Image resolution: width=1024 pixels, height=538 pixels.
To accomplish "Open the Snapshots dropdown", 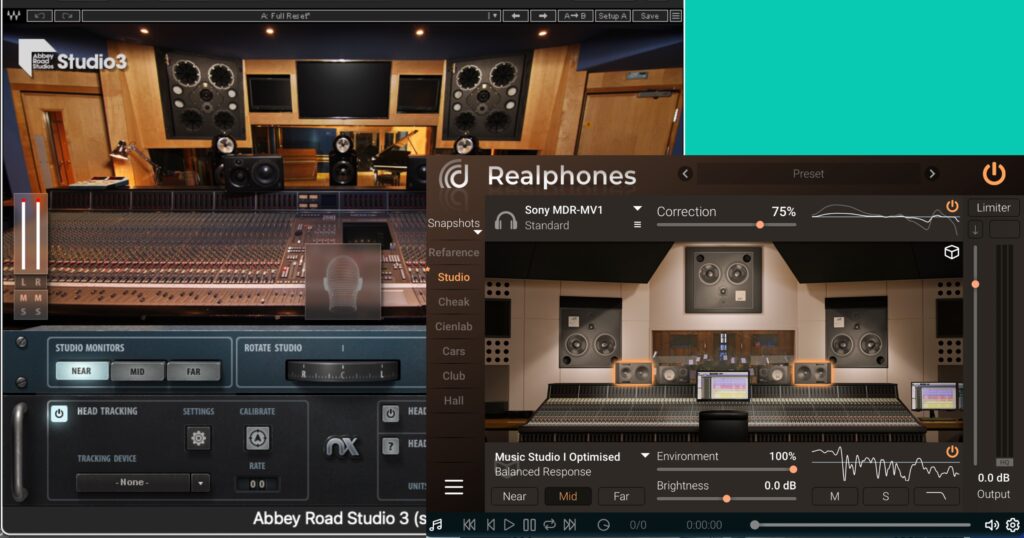I will pos(454,225).
